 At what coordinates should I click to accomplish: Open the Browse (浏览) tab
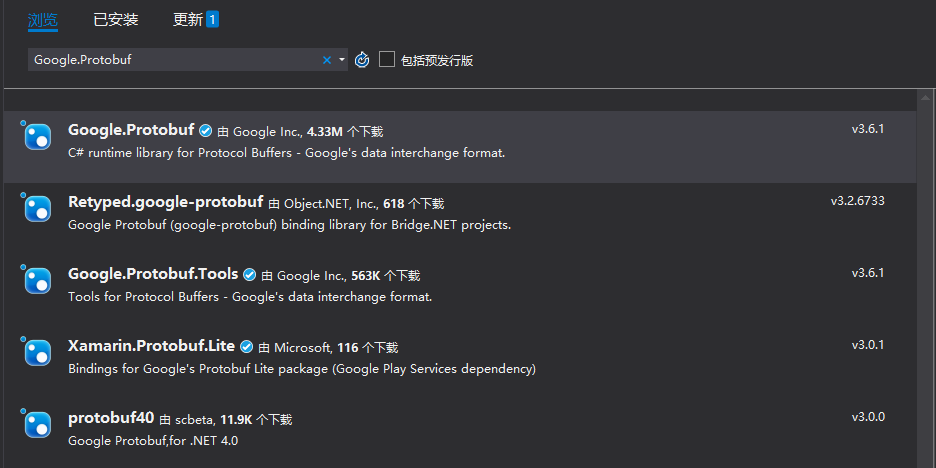43,20
